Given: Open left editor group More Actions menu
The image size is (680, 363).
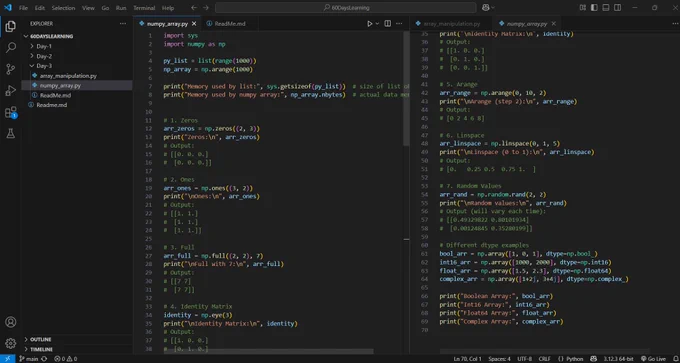Looking at the screenshot, I should [399, 23].
